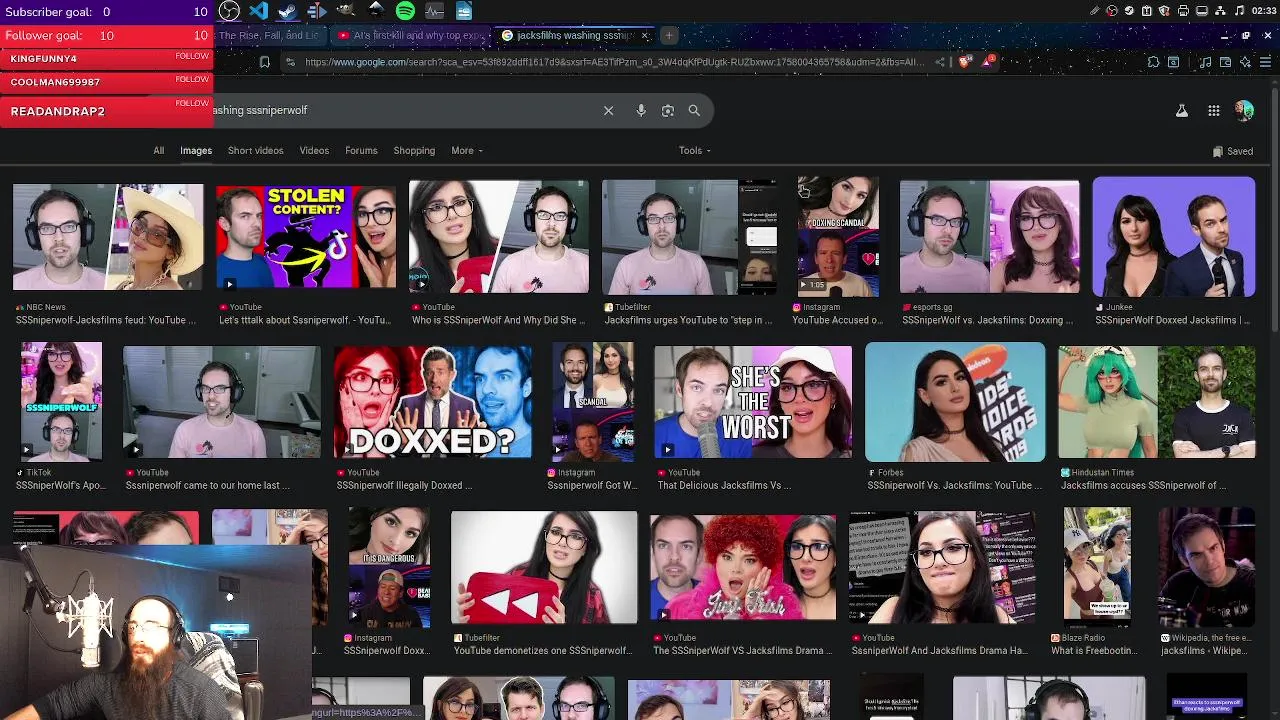The height and width of the screenshot is (720, 1280).
Task: Open the browser extensions puzzle icon
Action: [x=1153, y=62]
